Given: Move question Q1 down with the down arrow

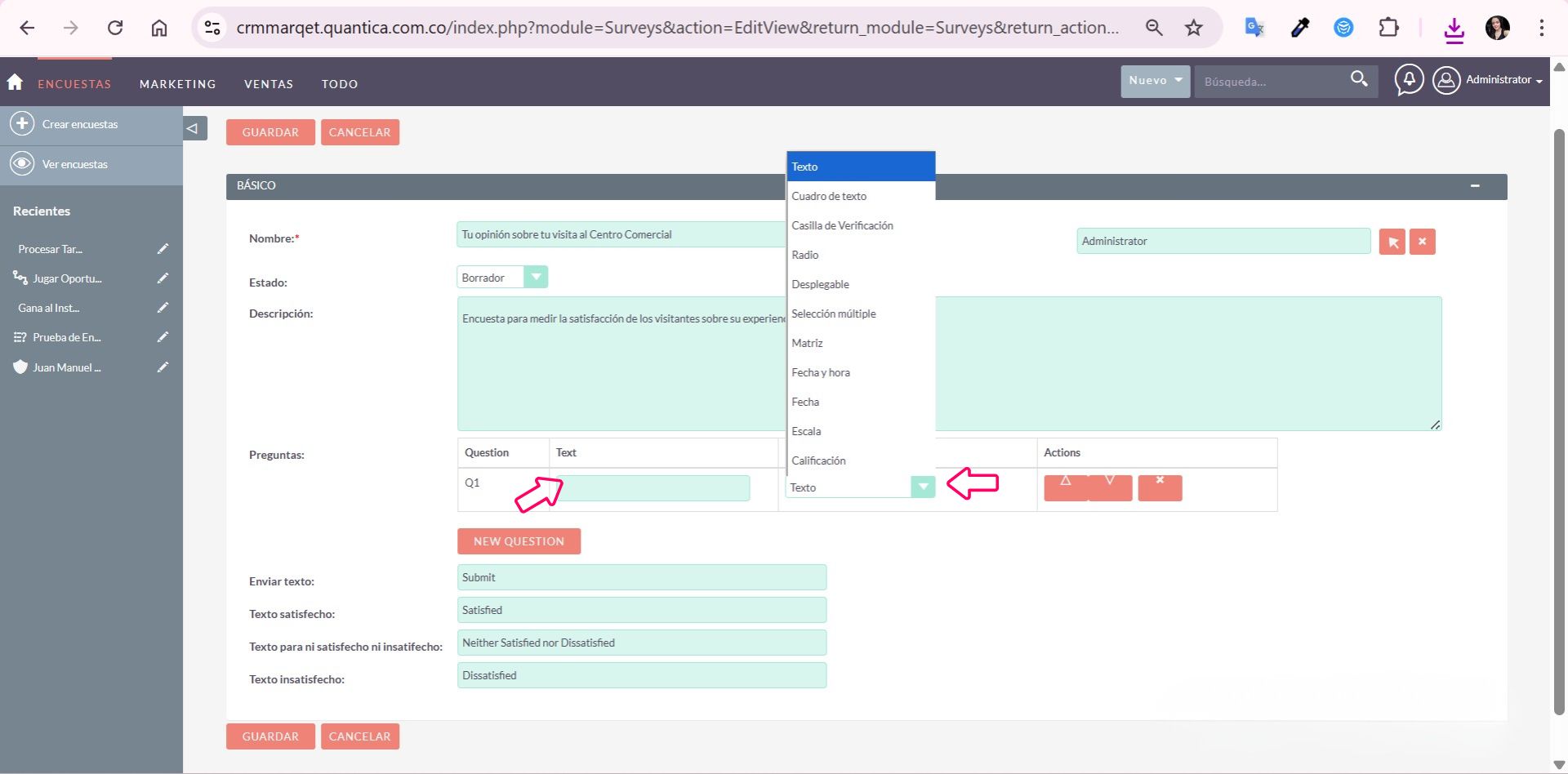Looking at the screenshot, I should pos(1110,487).
